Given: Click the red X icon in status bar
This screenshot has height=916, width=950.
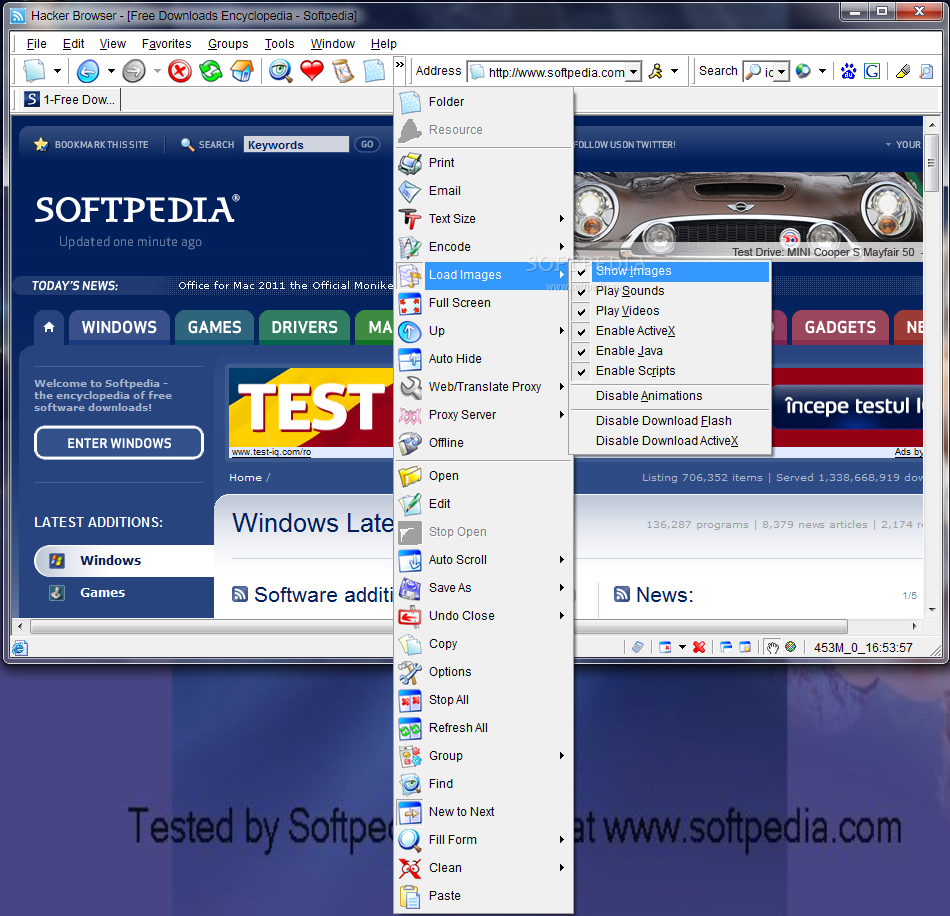Looking at the screenshot, I should [699, 647].
